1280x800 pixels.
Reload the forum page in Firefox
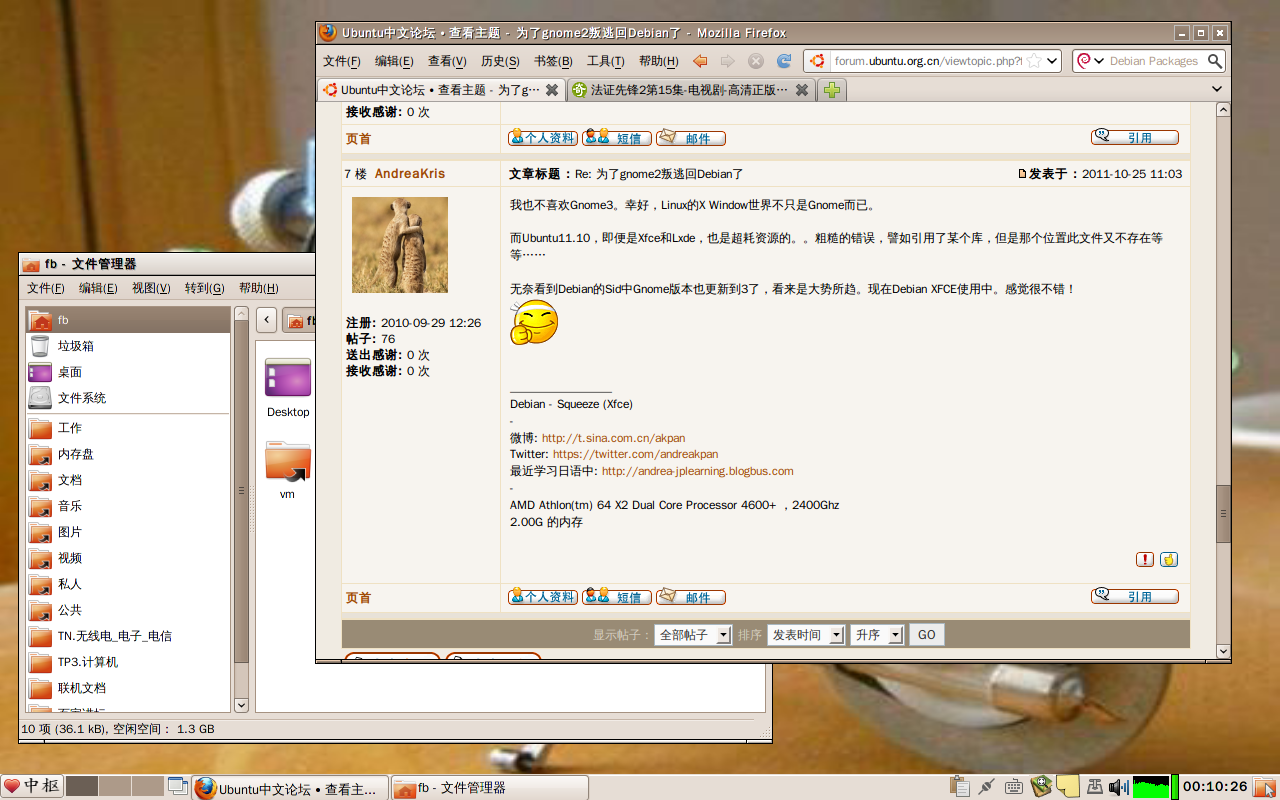784,61
